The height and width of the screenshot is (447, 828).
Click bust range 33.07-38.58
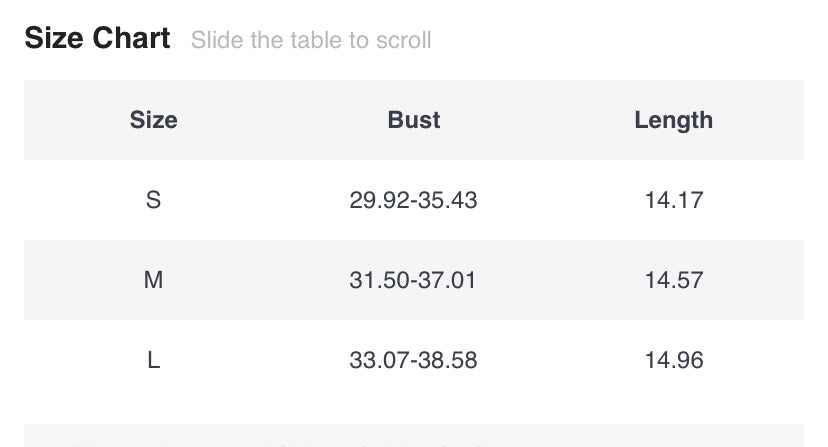pyautogui.click(x=413, y=360)
